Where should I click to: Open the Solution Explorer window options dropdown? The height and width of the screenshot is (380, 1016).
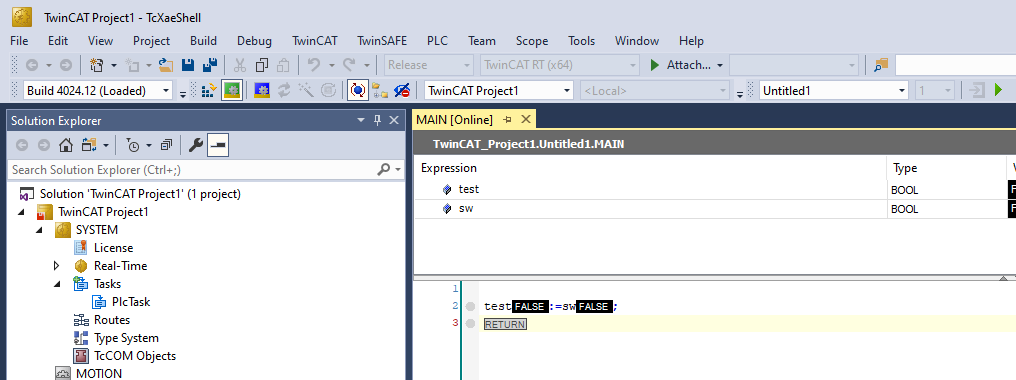pos(362,121)
